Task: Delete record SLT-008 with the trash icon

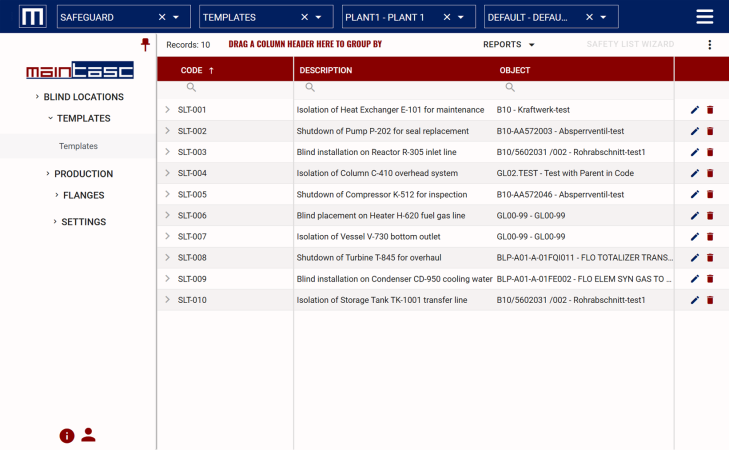Action: 710,258
